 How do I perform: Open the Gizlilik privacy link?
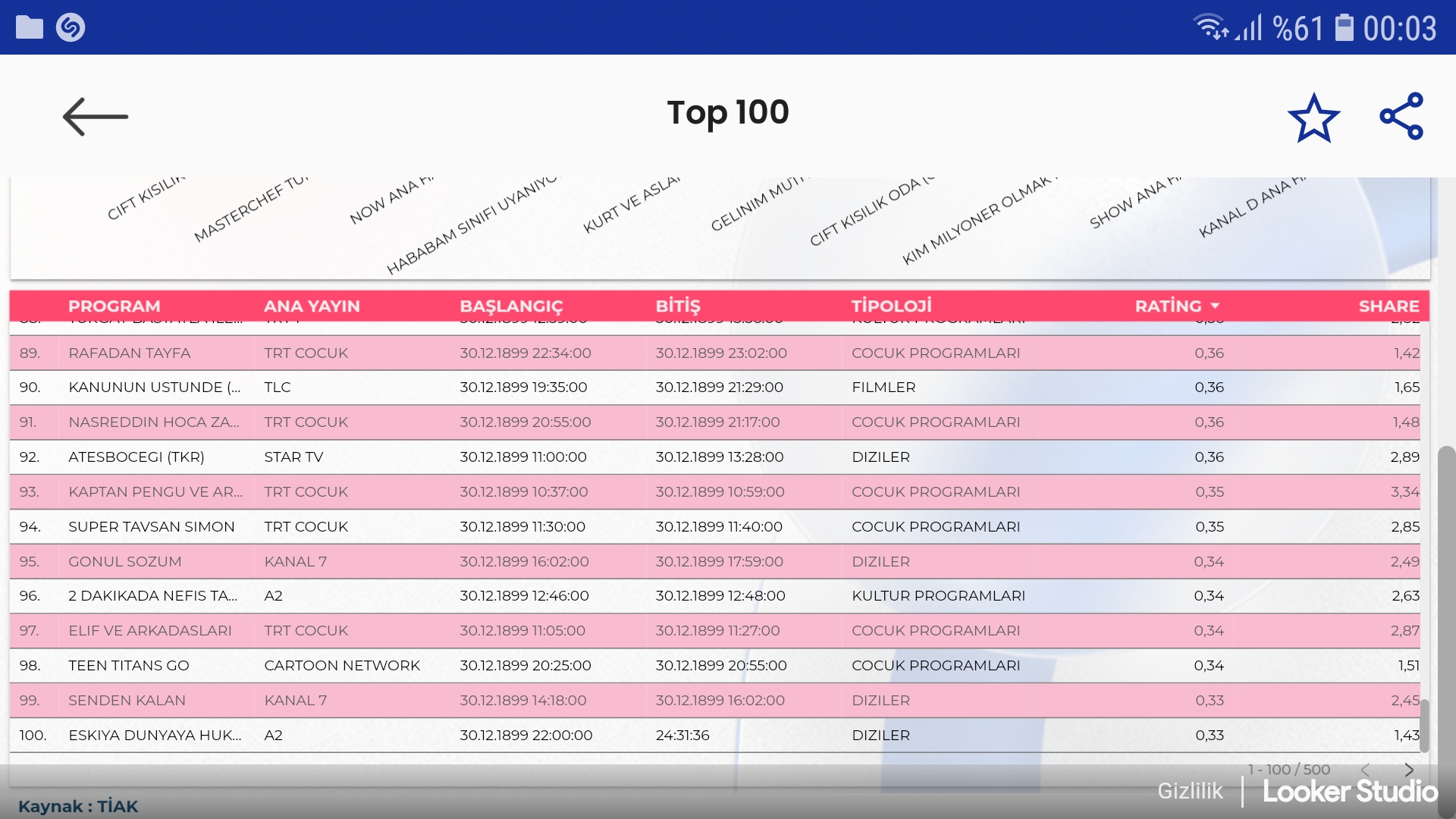(1189, 791)
